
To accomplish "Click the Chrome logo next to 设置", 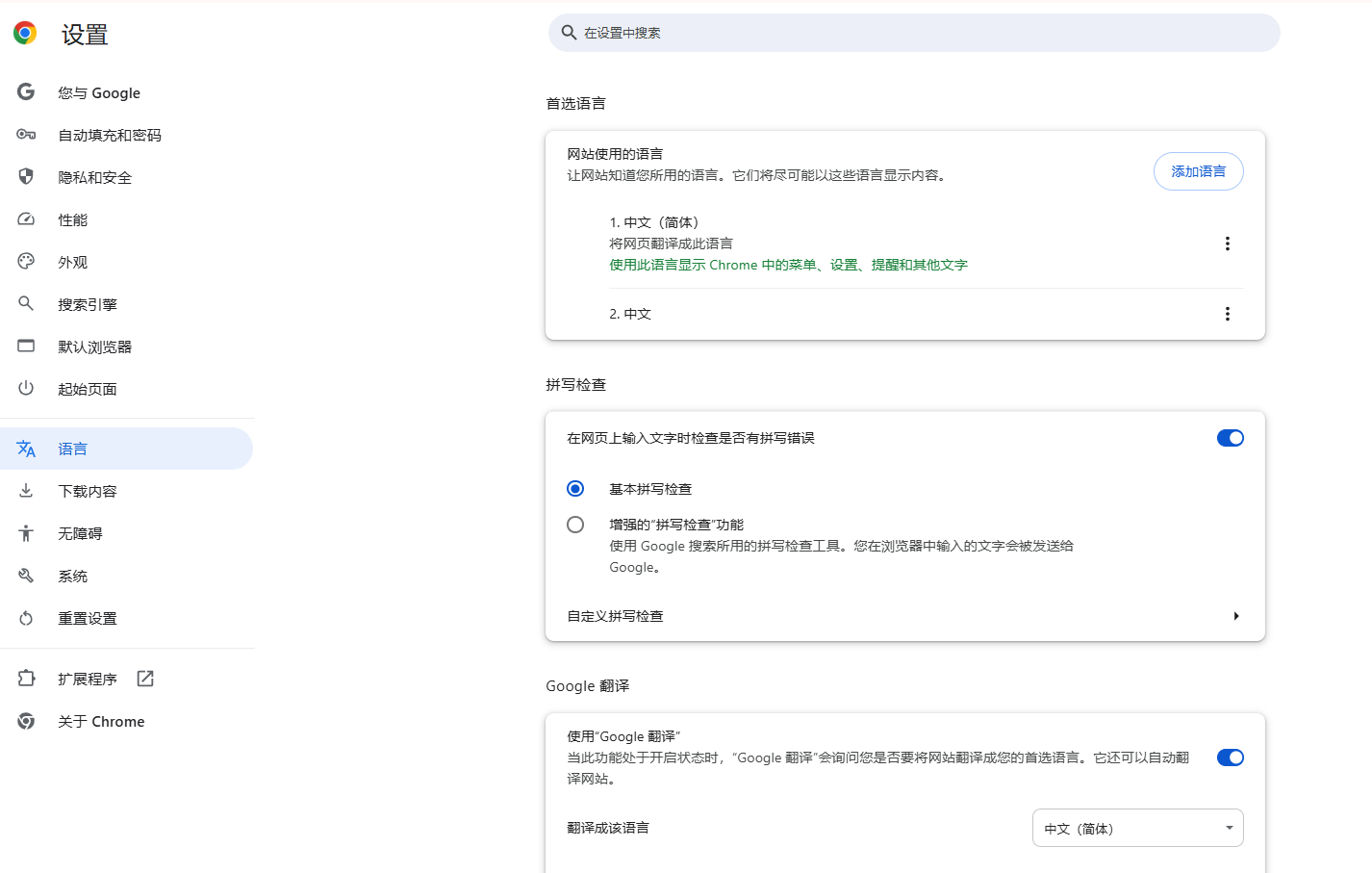I will coord(25,34).
